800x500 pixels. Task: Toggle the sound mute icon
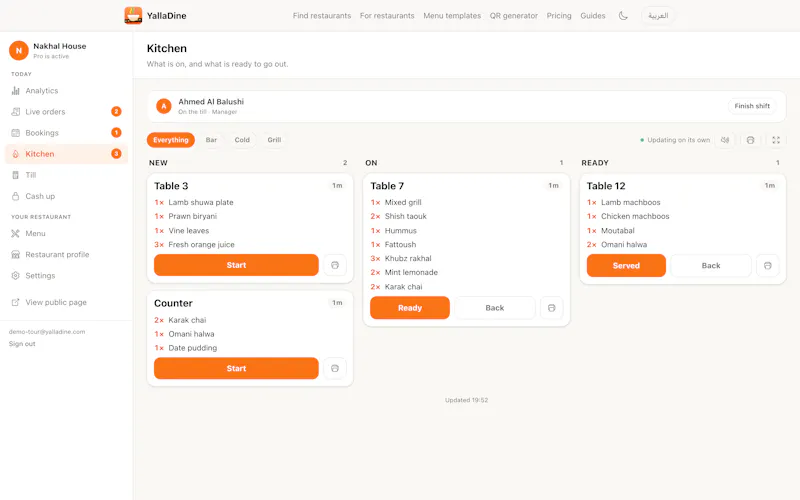coord(725,140)
